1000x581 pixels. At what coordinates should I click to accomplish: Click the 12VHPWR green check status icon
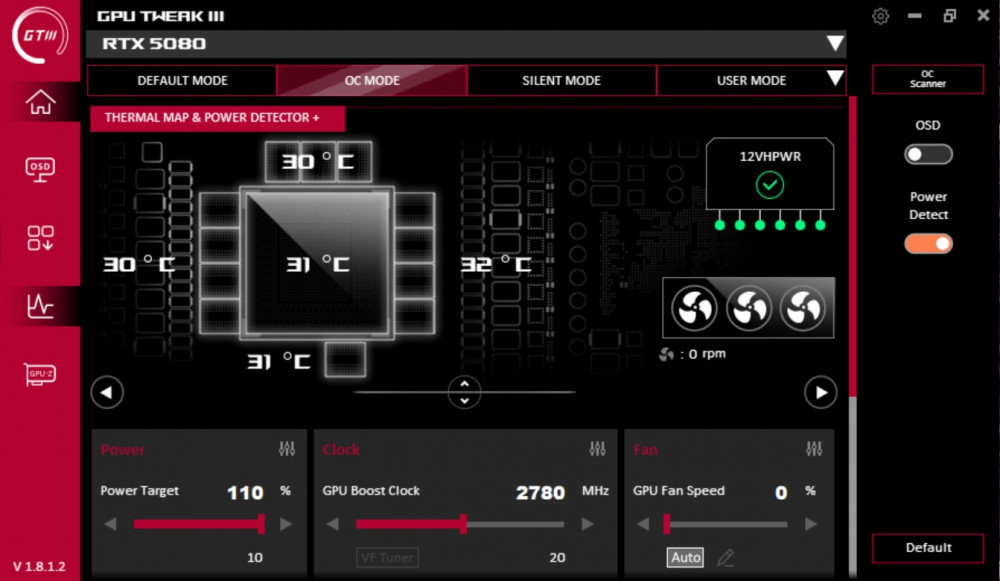click(770, 185)
